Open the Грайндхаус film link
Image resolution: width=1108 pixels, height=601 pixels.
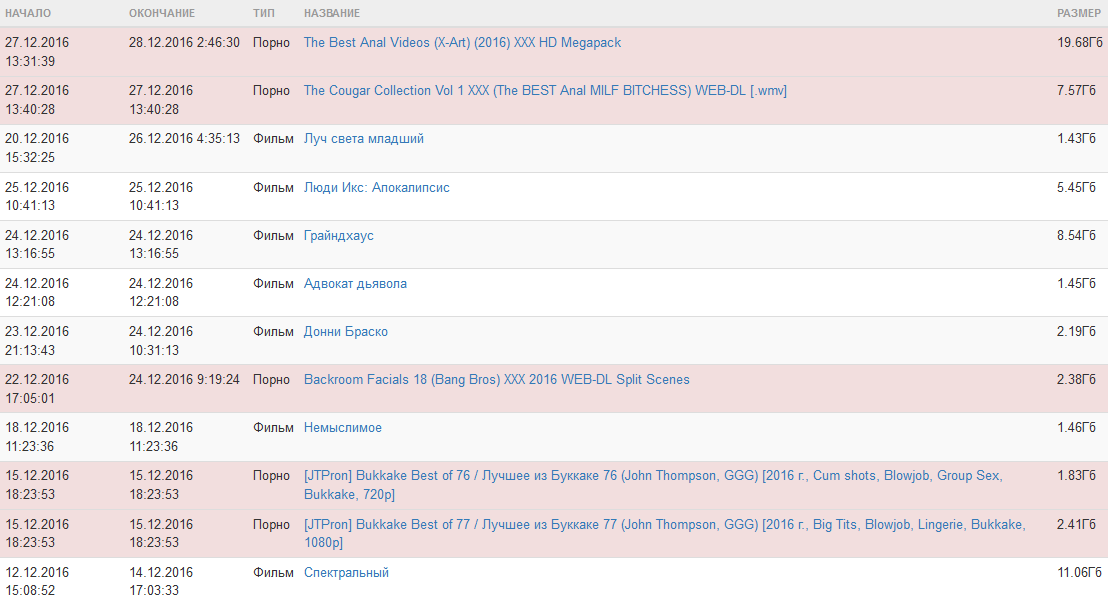pyautogui.click(x=338, y=235)
